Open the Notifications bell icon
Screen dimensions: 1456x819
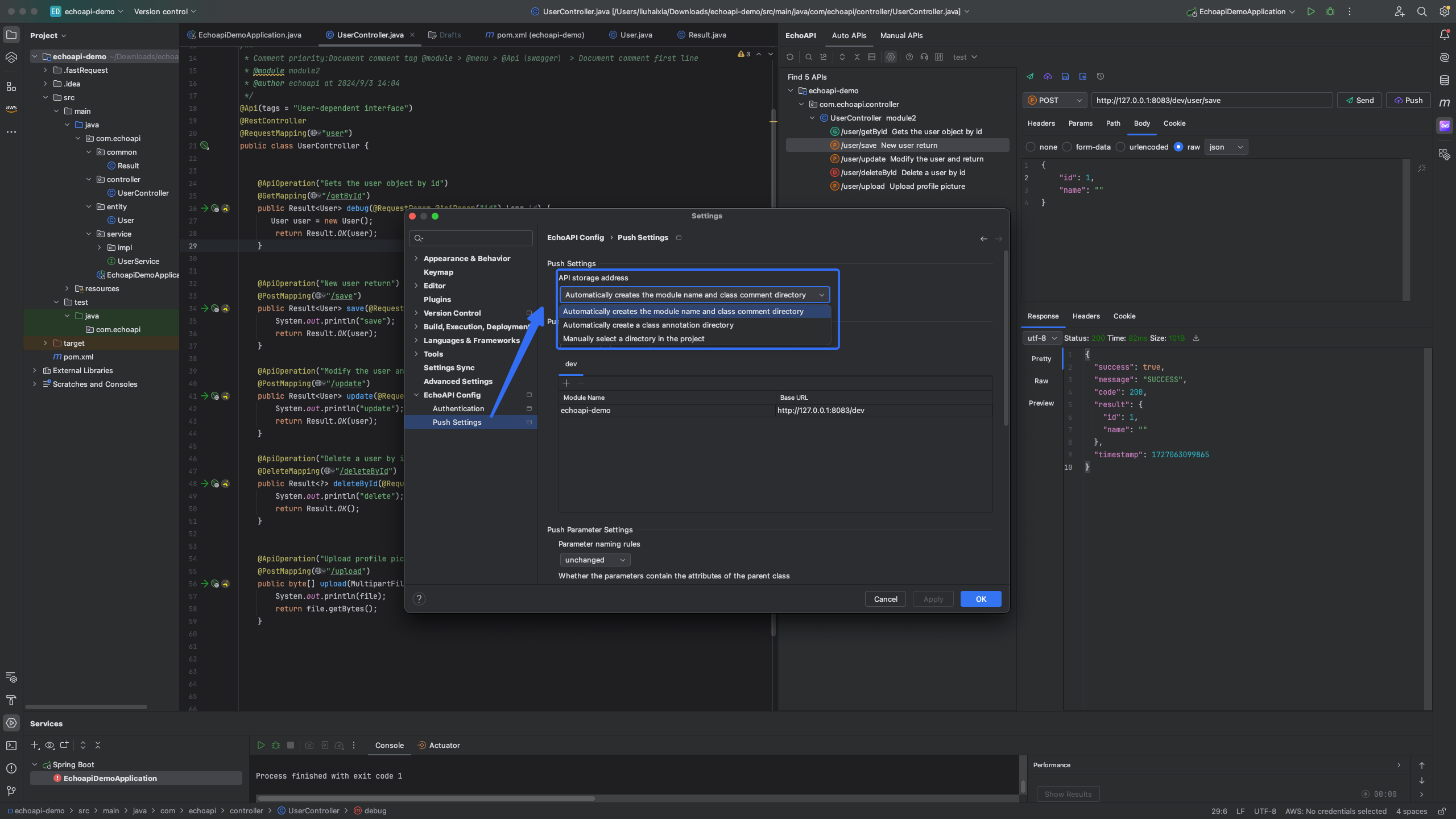1444,35
